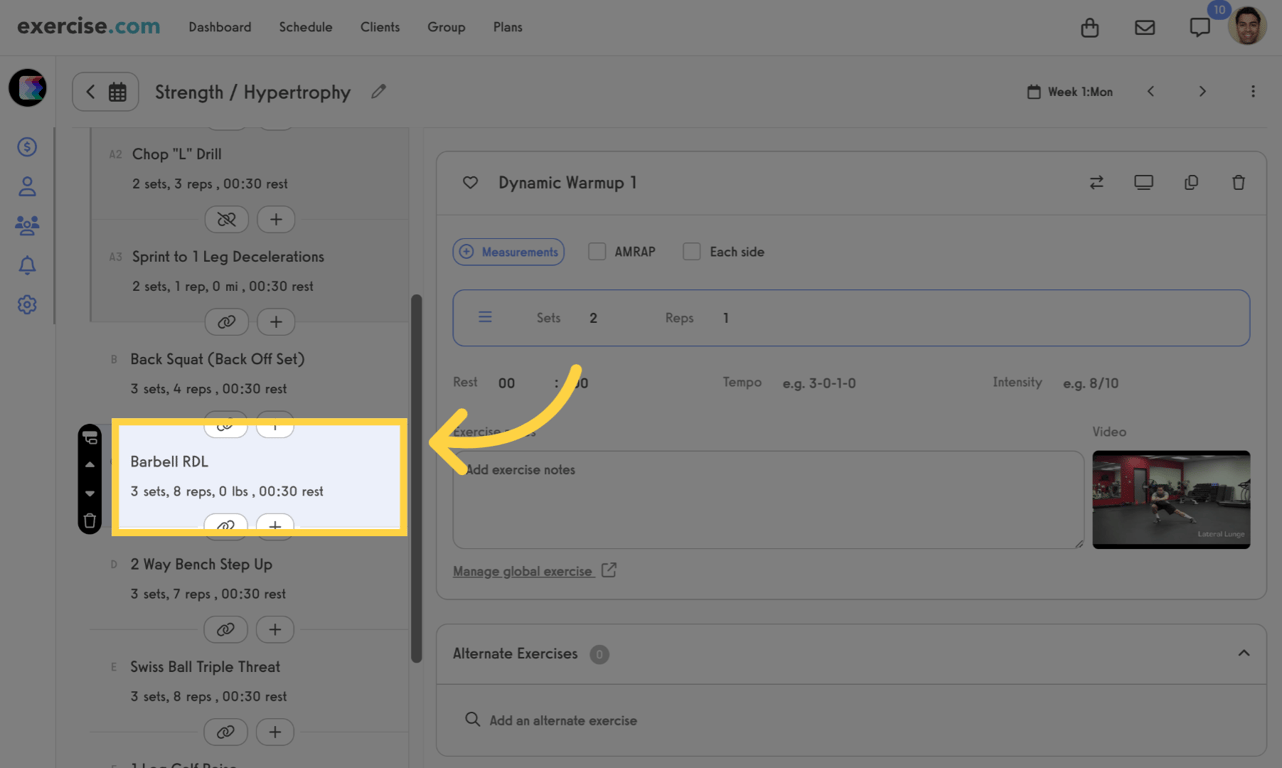Open display view with the monitor icon

(x=1143, y=182)
